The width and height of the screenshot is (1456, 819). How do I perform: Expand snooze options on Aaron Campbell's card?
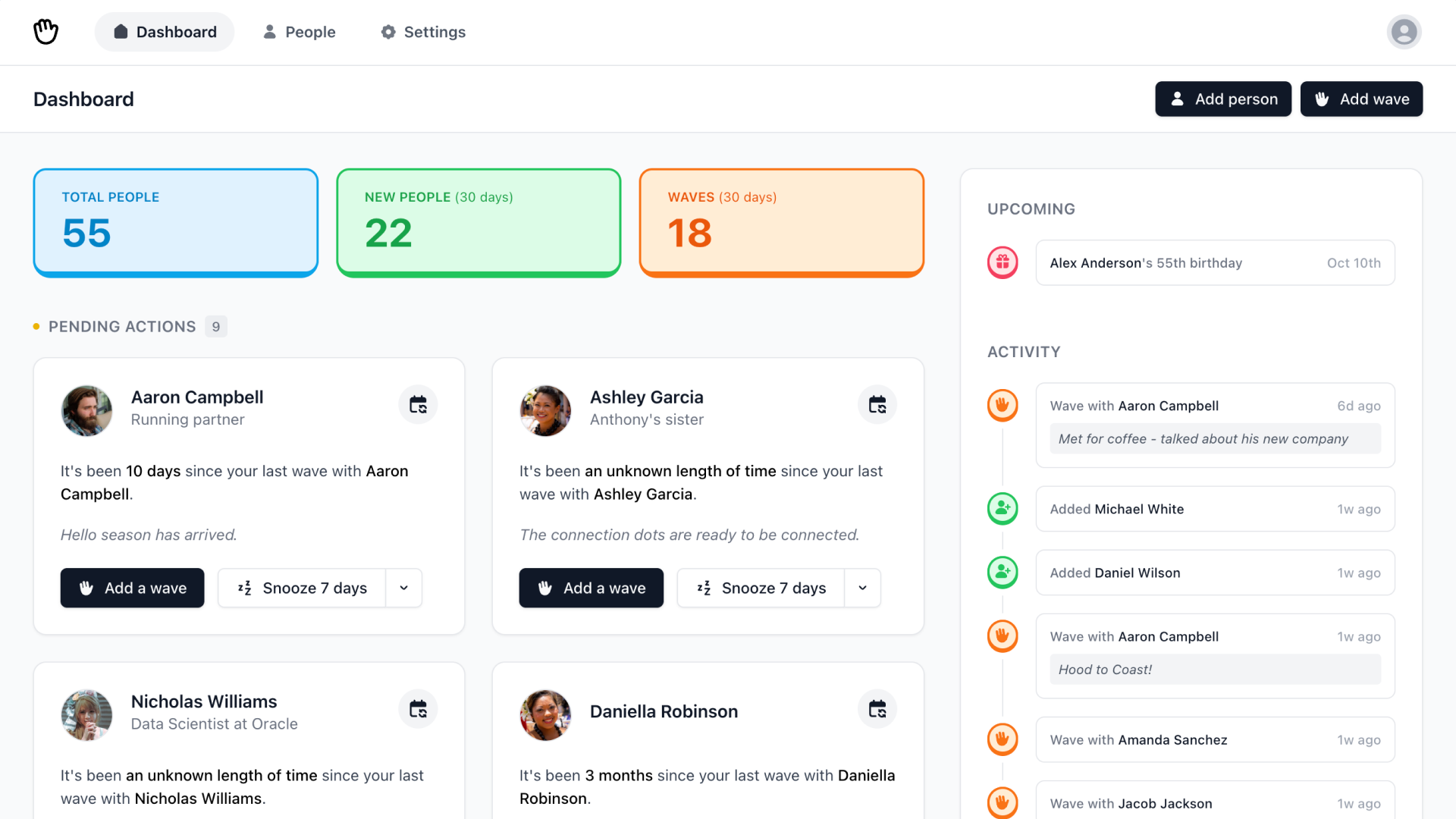point(404,588)
